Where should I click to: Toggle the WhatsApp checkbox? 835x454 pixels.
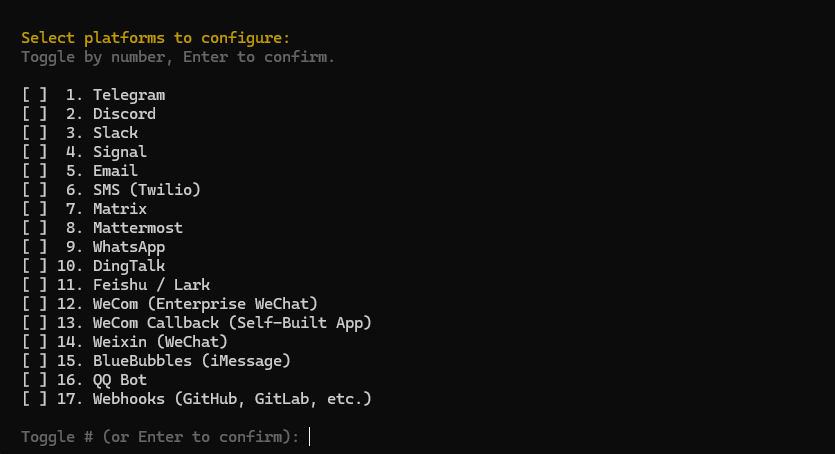[x=34, y=247]
